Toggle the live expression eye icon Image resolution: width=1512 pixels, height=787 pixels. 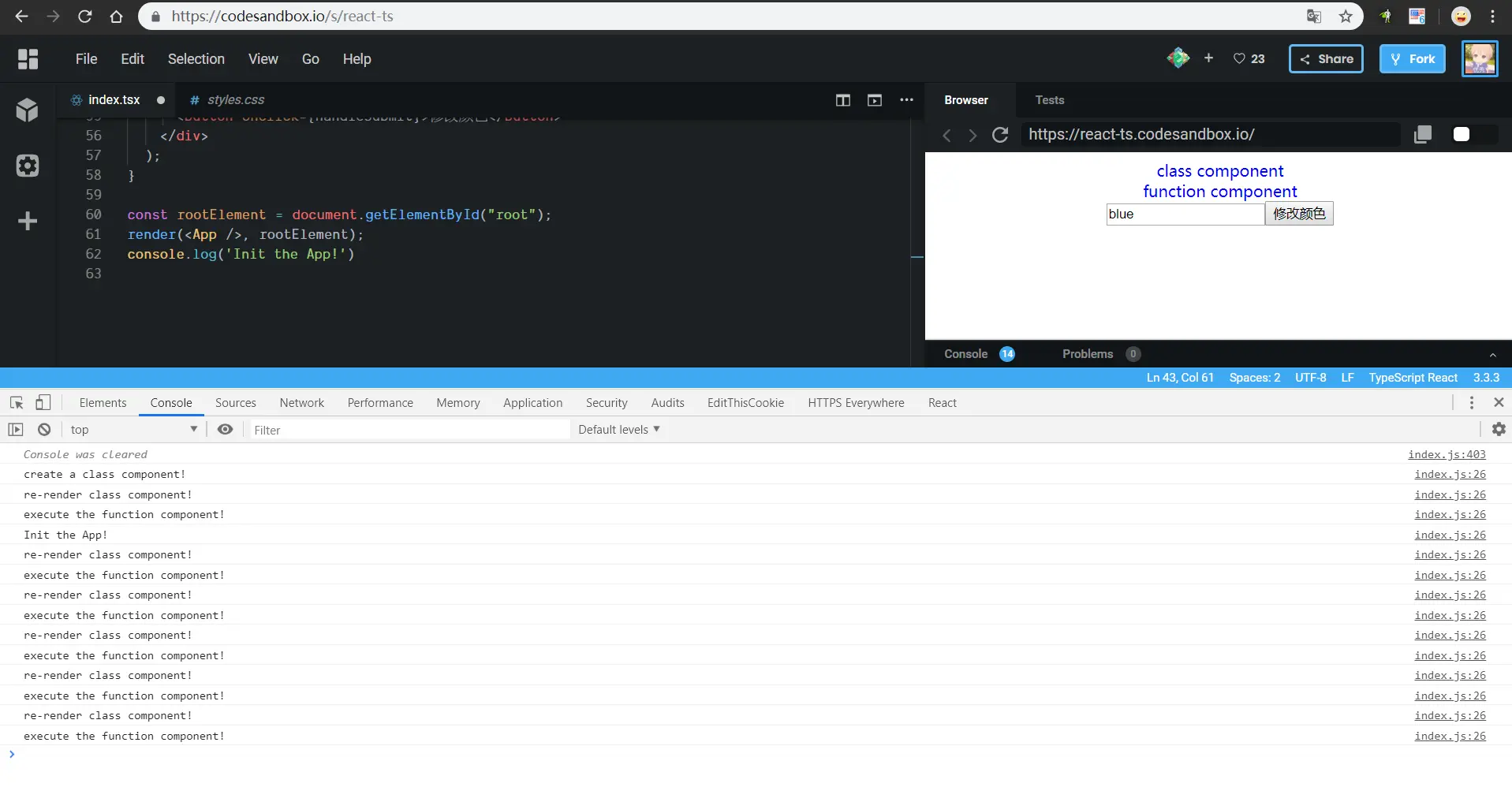click(x=225, y=430)
